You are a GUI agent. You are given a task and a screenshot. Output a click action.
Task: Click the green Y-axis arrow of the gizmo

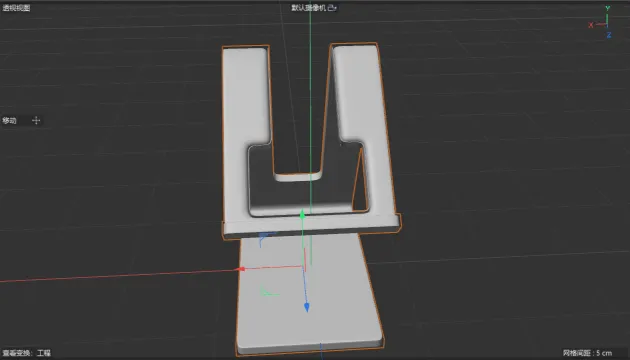(303, 215)
